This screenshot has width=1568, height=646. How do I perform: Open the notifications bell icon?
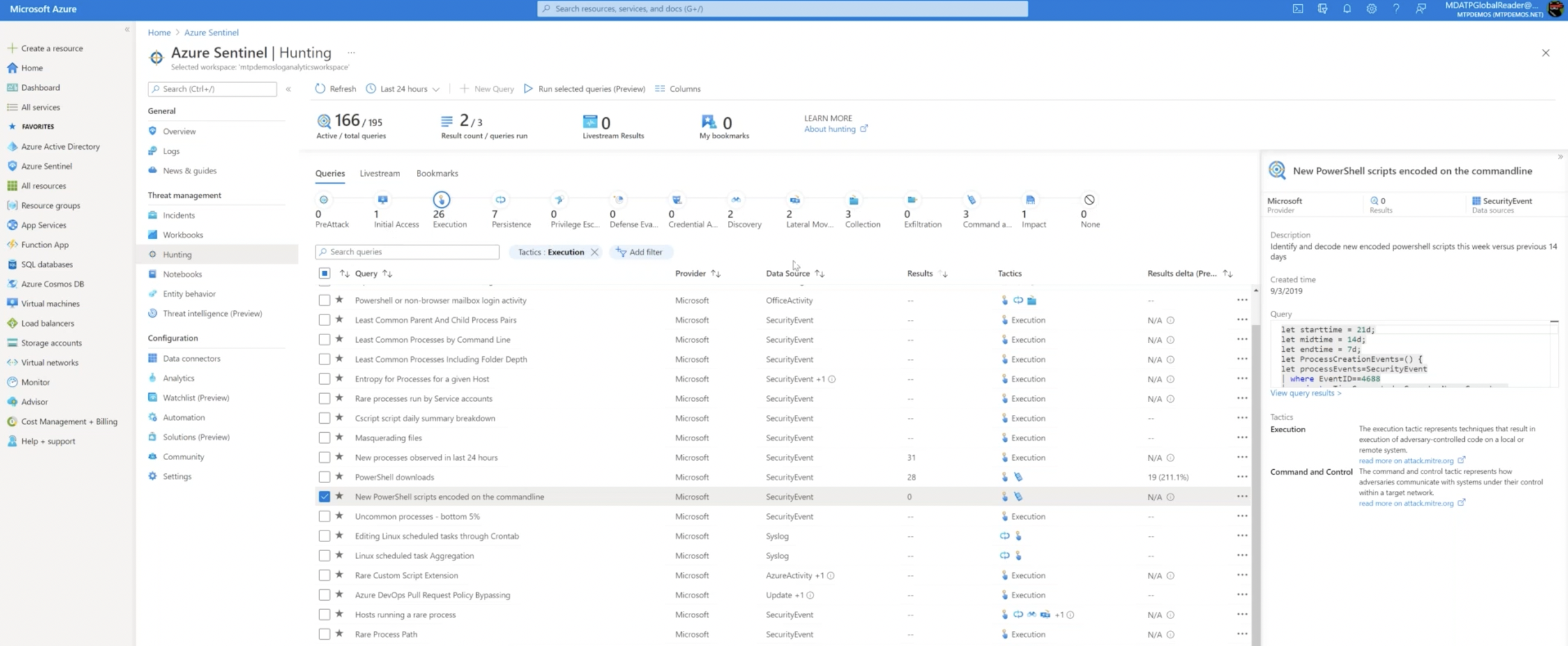point(1347,8)
